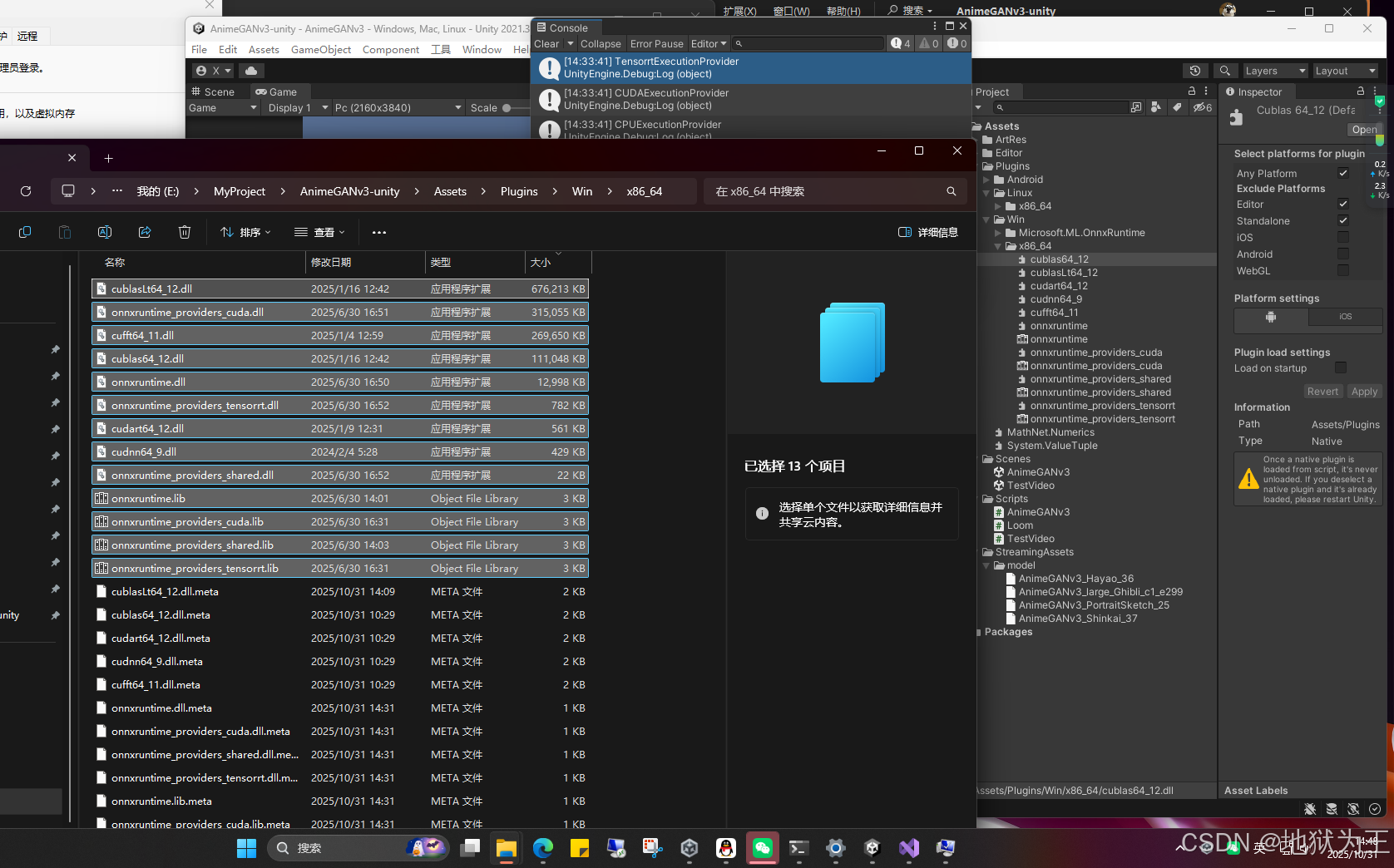The height and width of the screenshot is (868, 1394).
Task: Open the Layout dropdown
Action: (1344, 71)
